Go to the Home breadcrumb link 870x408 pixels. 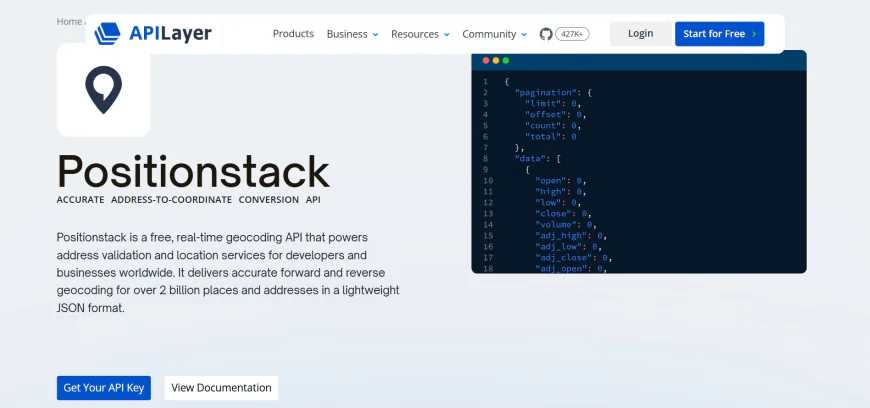(69, 22)
